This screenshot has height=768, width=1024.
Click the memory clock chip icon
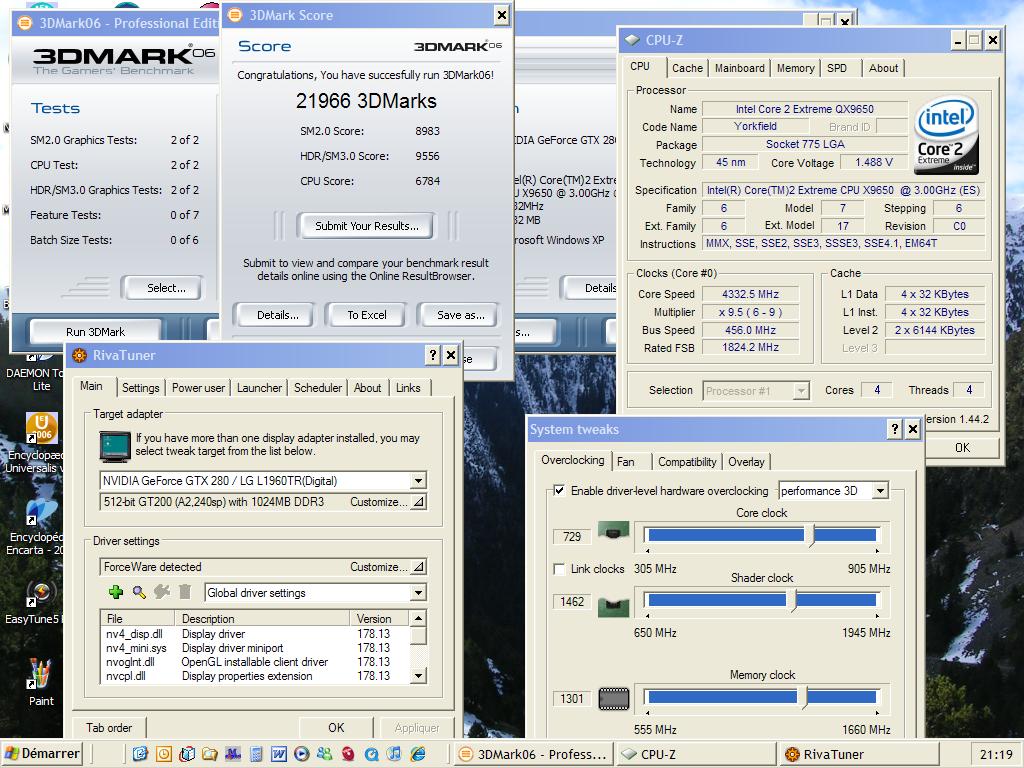[614, 699]
